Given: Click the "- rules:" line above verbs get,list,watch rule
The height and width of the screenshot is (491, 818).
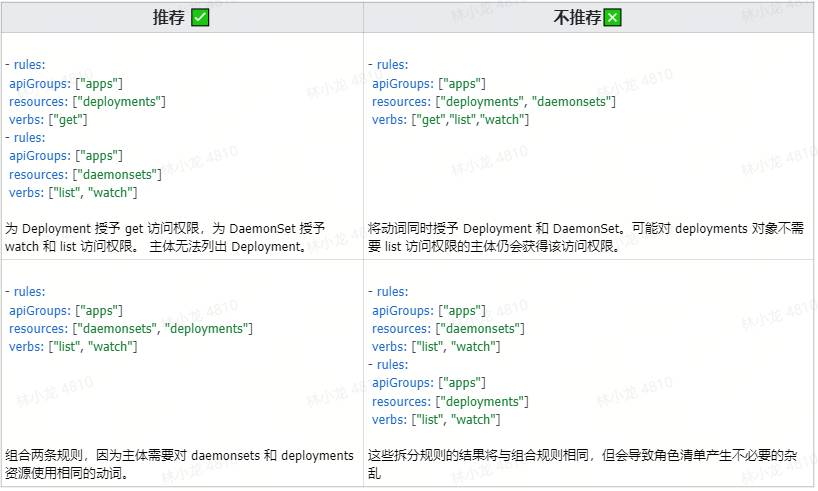Looking at the screenshot, I should 389,65.
